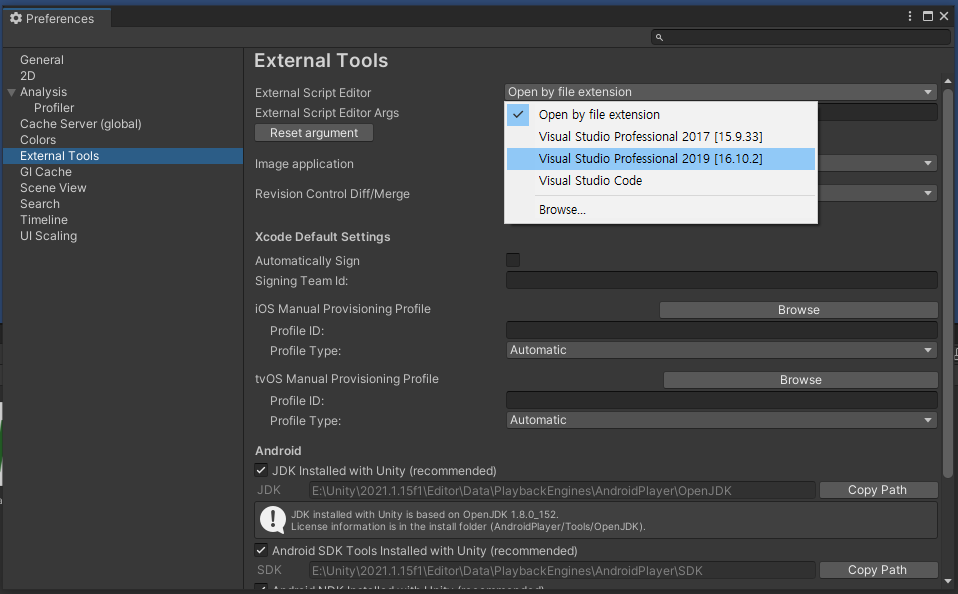Choose Visual Studio Professional 2017 [15.9.33]
958x594 pixels.
pyautogui.click(x=661, y=136)
